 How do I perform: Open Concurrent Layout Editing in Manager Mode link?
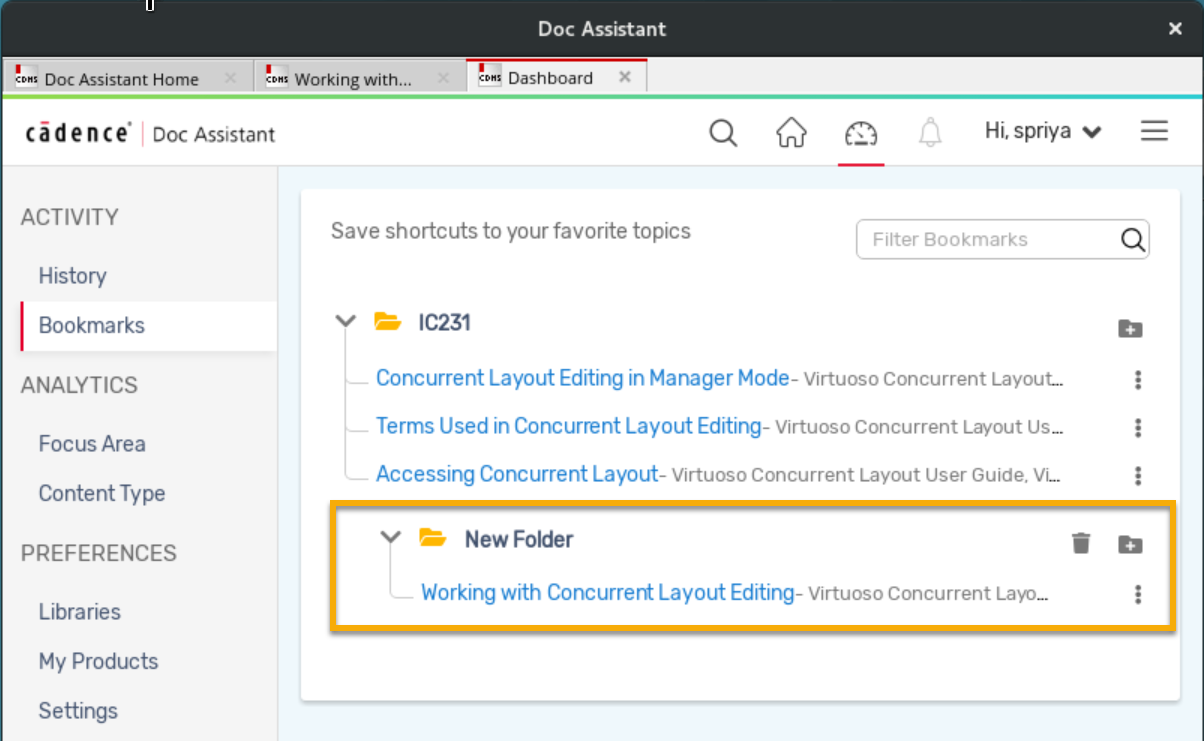(582, 378)
